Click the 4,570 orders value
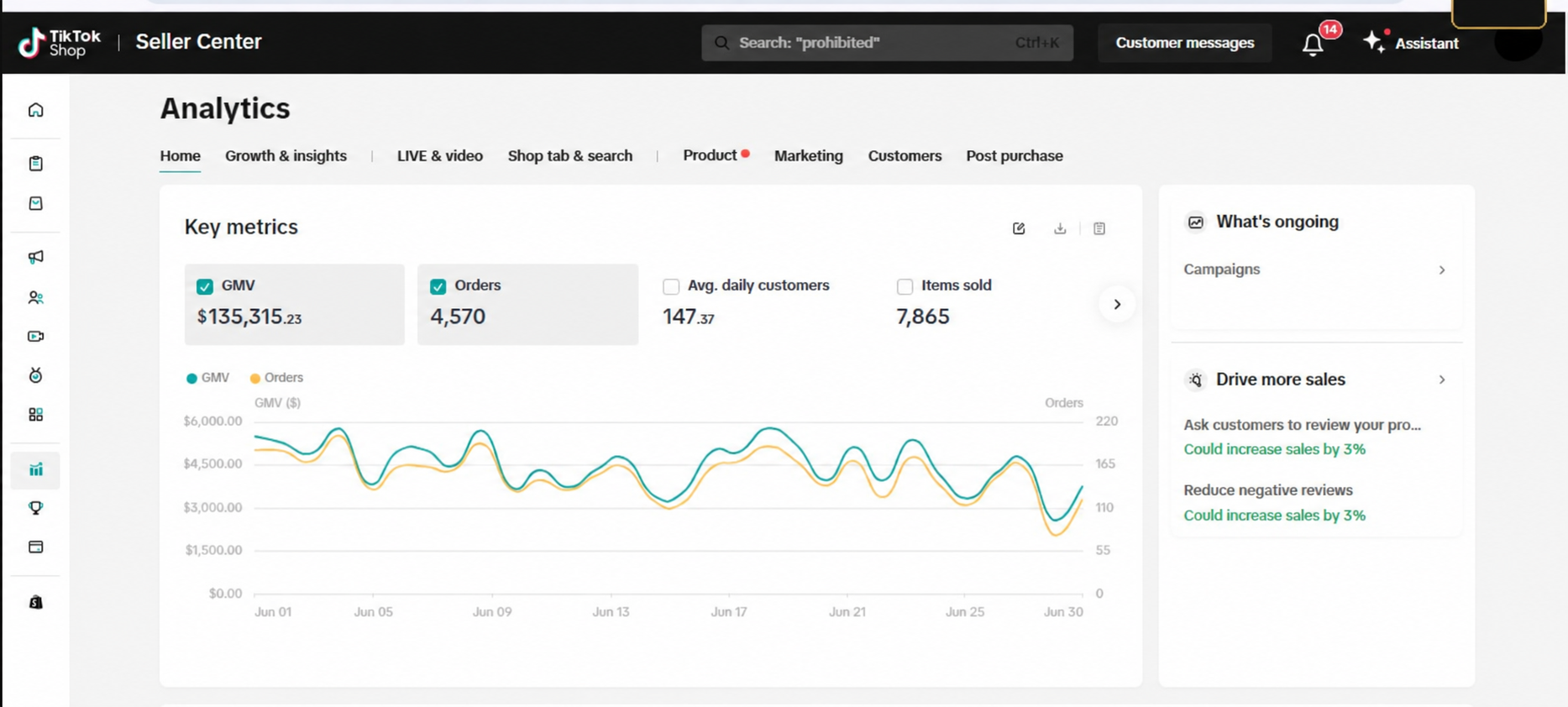1568x707 pixels. pos(458,317)
